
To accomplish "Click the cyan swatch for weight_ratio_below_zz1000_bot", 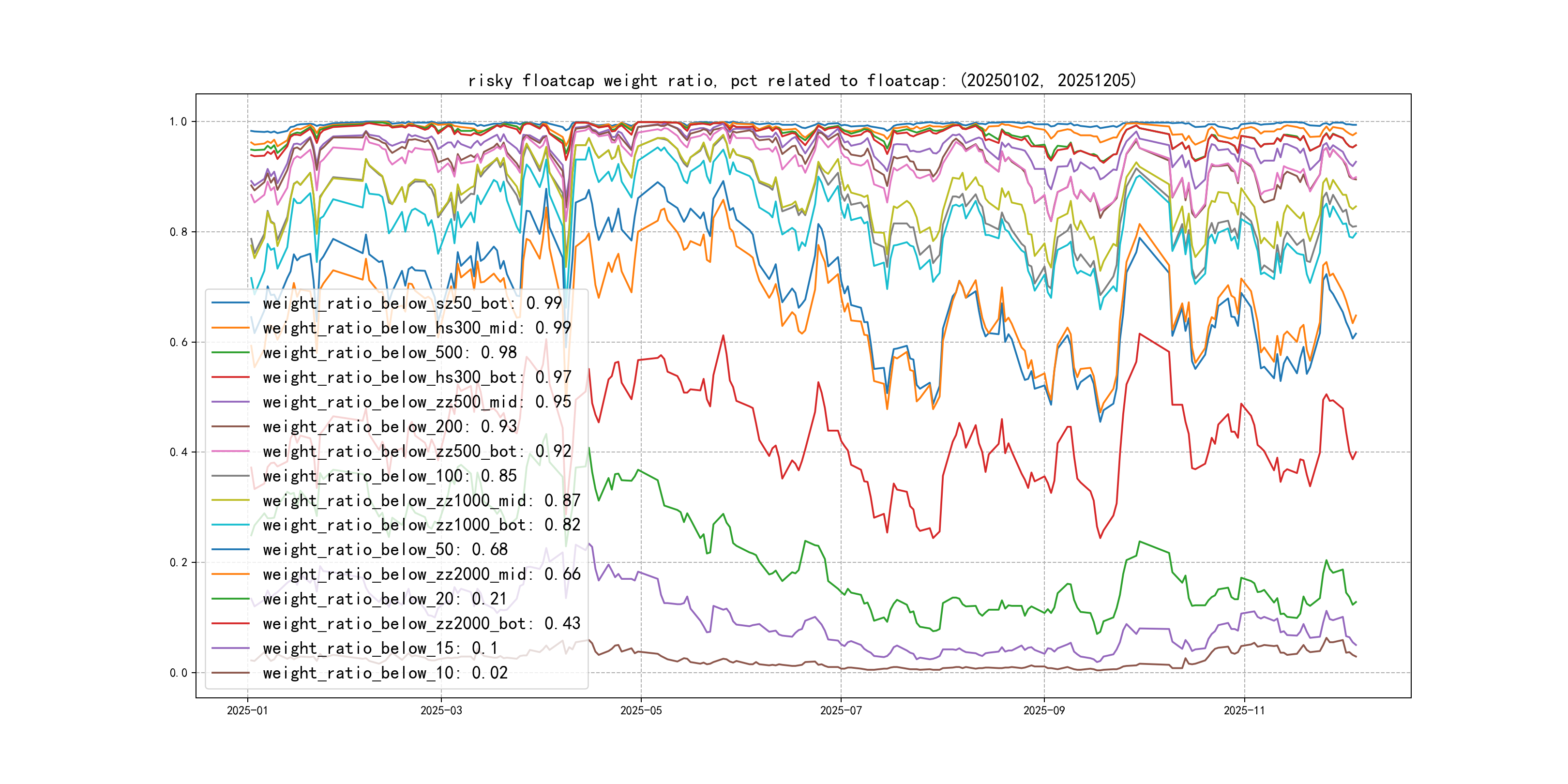I will pyautogui.click(x=230, y=525).
